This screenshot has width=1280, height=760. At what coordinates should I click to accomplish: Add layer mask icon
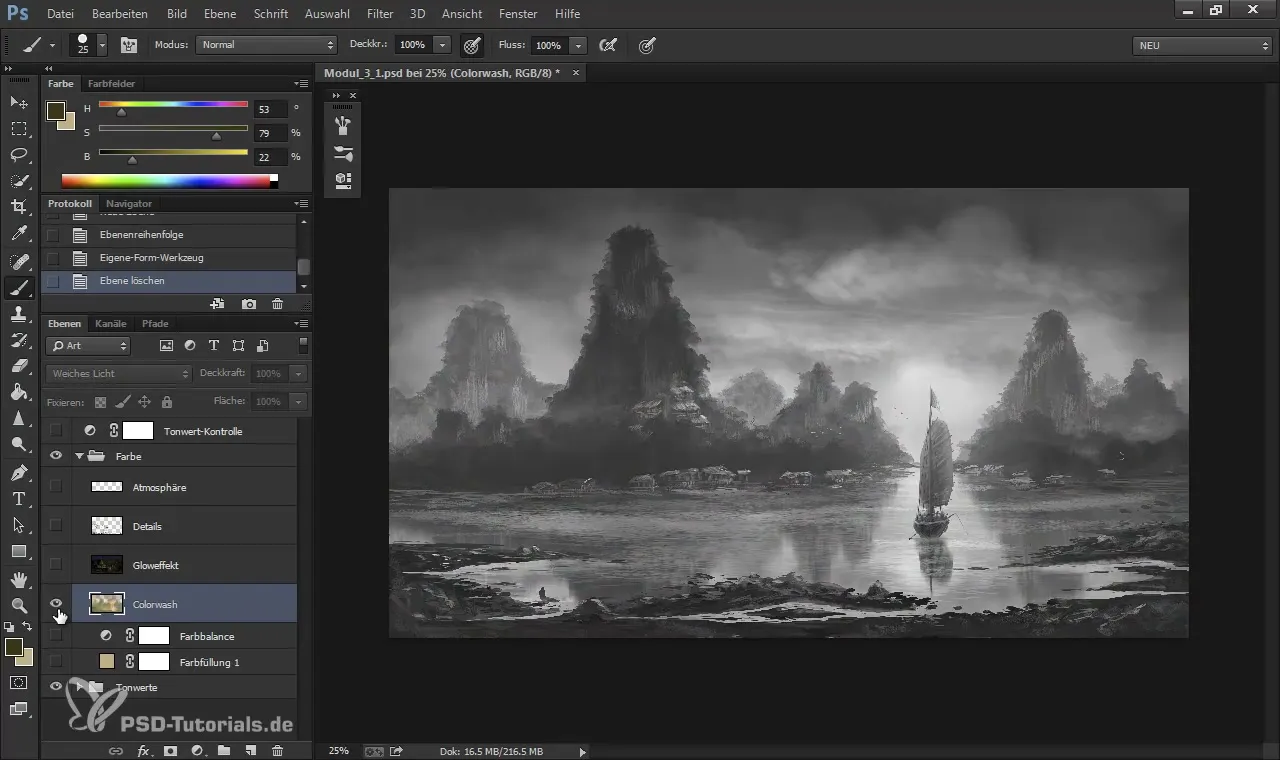coord(170,750)
